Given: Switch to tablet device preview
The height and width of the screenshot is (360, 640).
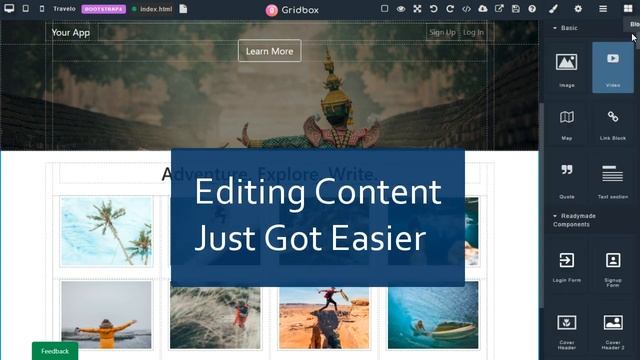Looking at the screenshot, I should [26, 9].
